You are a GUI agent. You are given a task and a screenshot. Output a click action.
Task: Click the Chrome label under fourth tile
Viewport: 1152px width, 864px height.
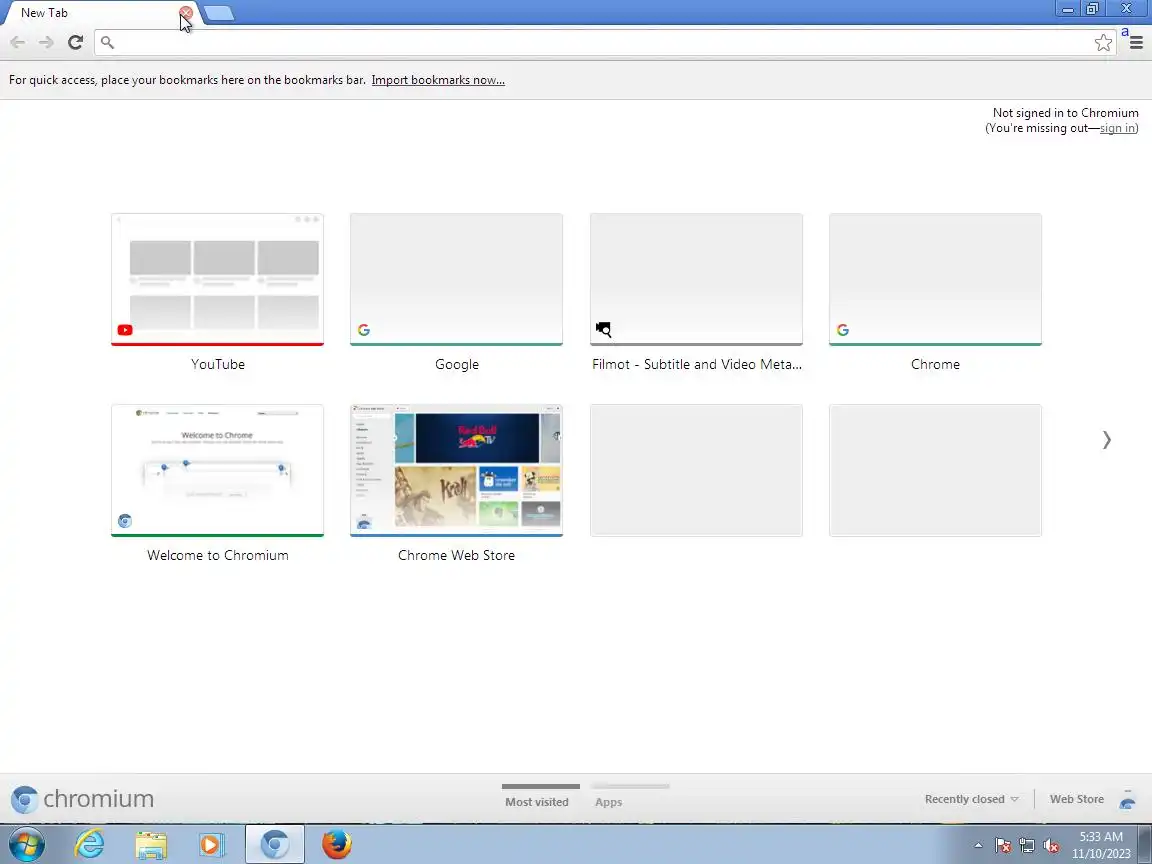[935, 364]
